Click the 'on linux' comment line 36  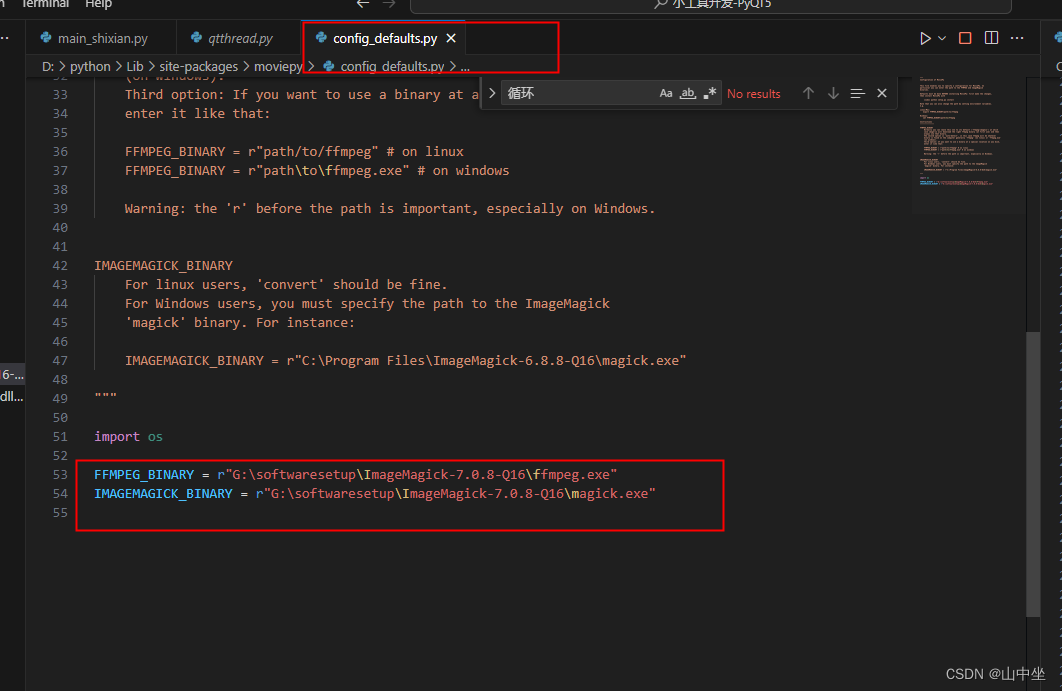tap(425, 152)
